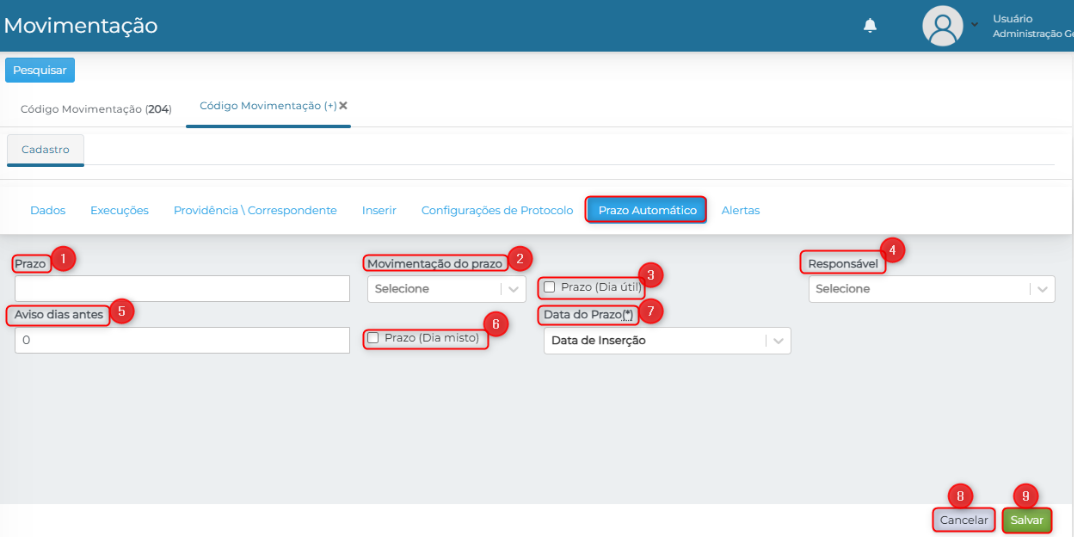Enable the Prazo (Dia útil) checkbox
This screenshot has height=537, width=1074.
549,287
